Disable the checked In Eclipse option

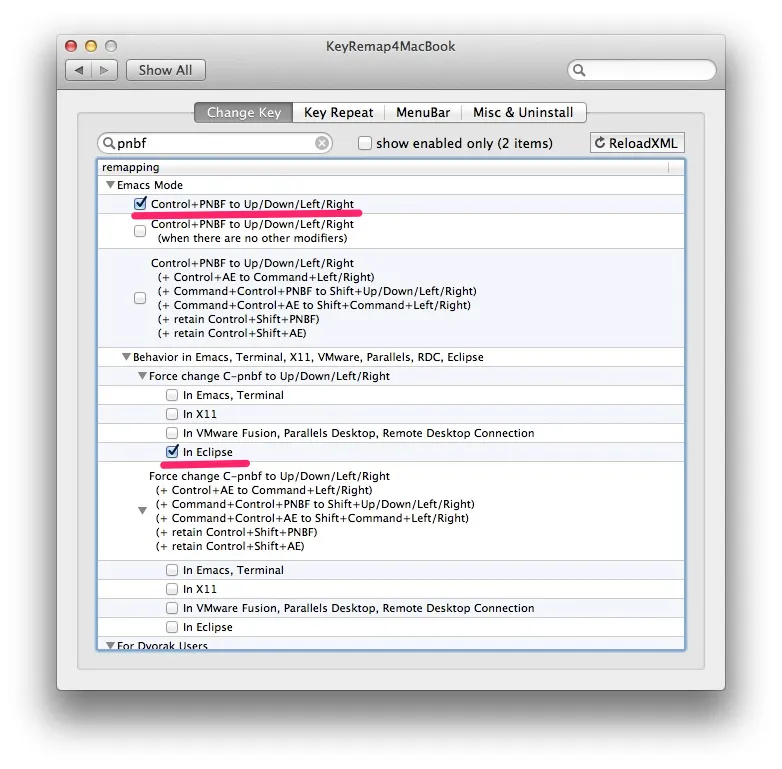pos(172,452)
